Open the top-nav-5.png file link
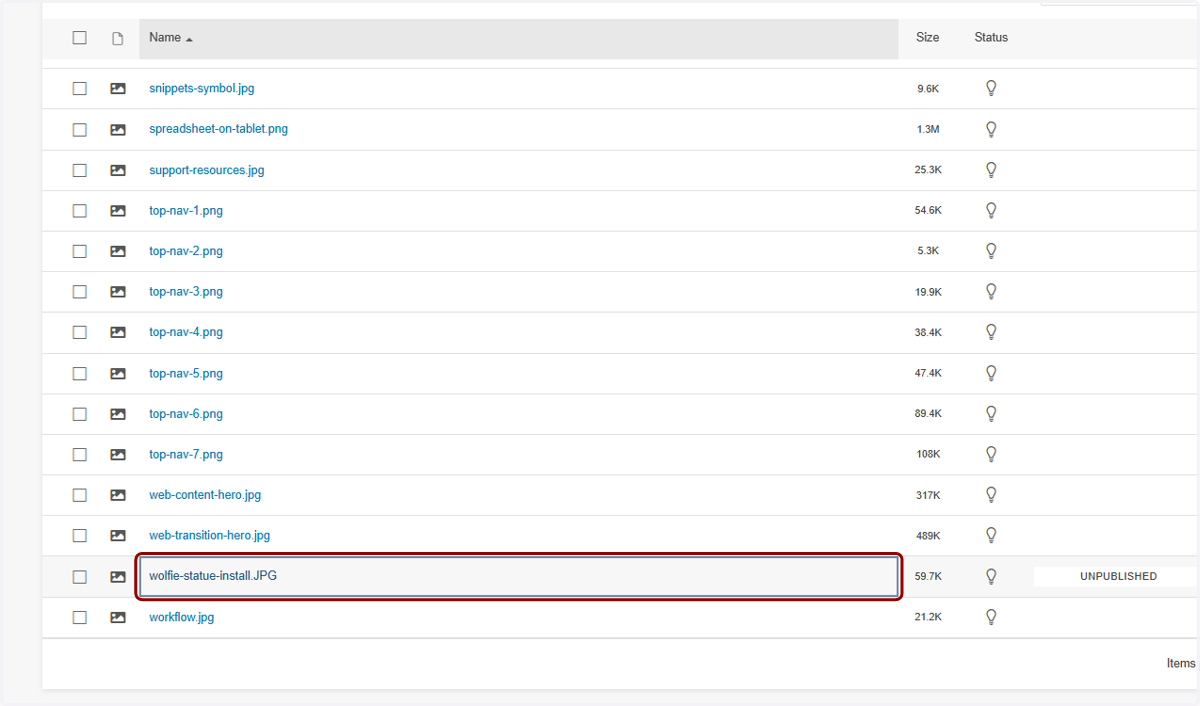The height and width of the screenshot is (706, 1200). tap(186, 373)
